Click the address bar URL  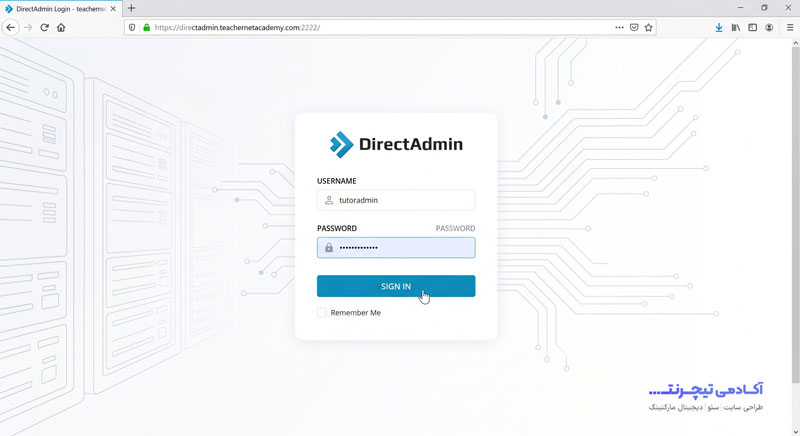coord(237,28)
